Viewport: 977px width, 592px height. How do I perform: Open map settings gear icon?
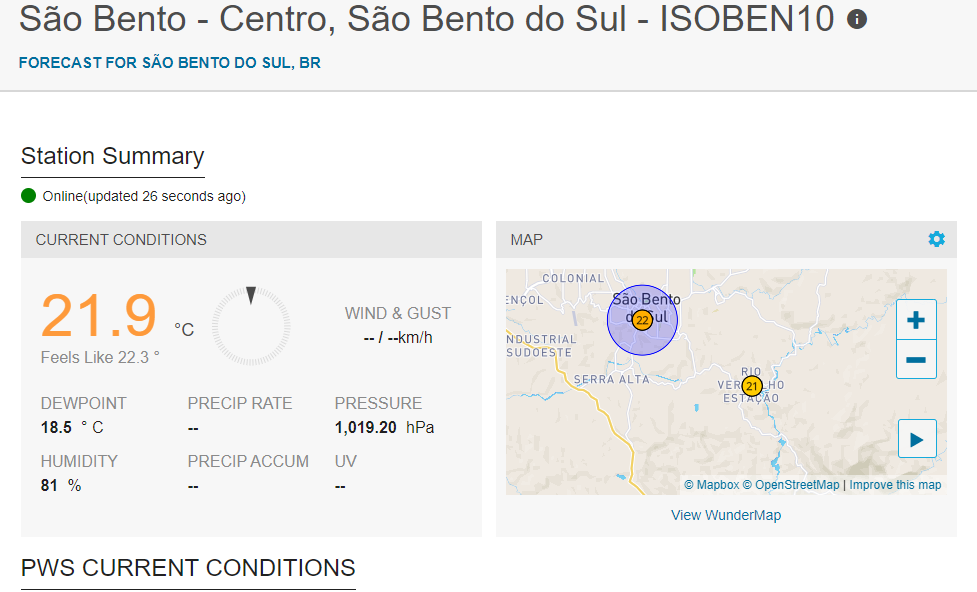tap(936, 239)
